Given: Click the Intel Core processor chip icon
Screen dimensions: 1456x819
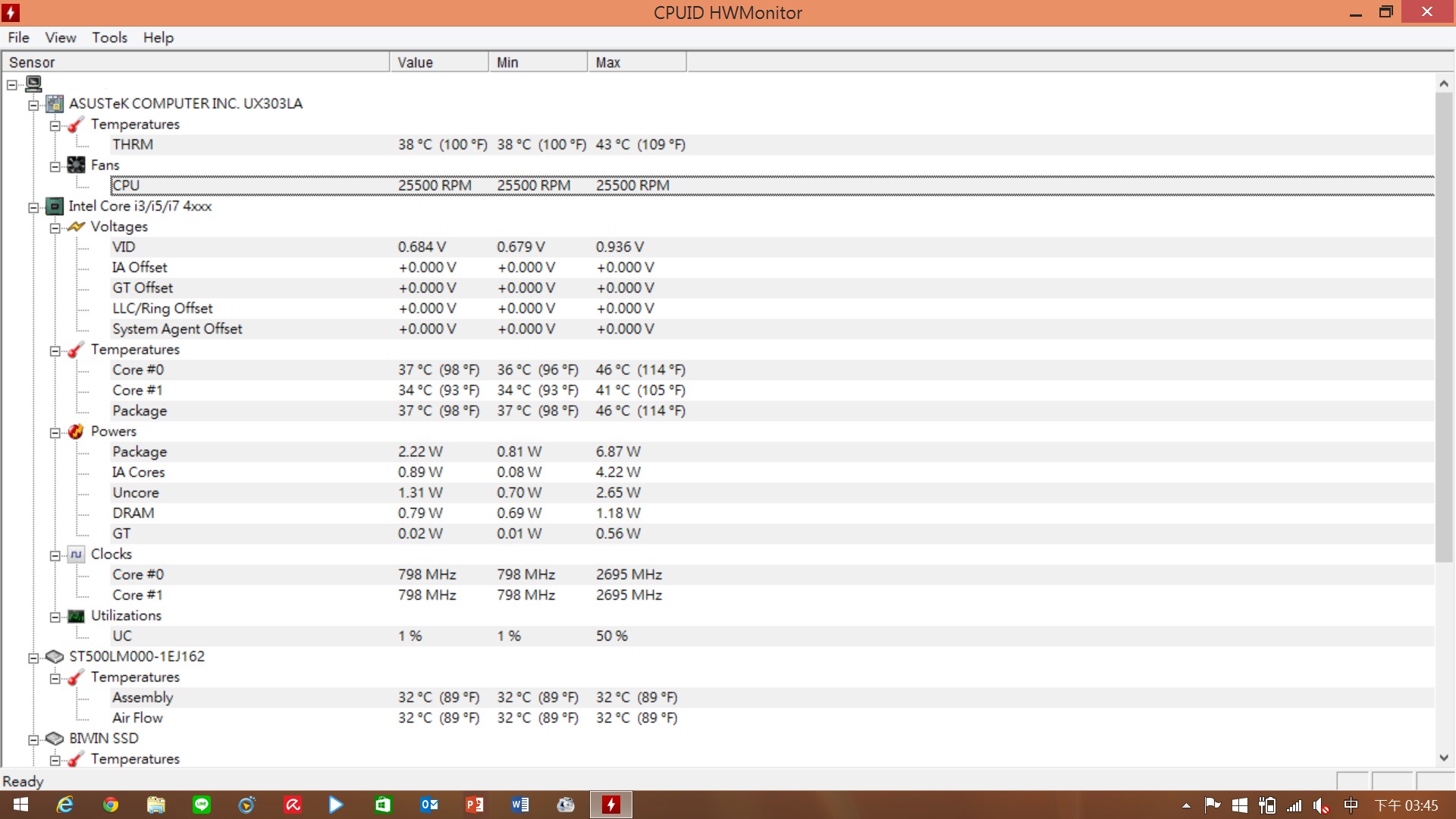Looking at the screenshot, I should click(x=55, y=206).
